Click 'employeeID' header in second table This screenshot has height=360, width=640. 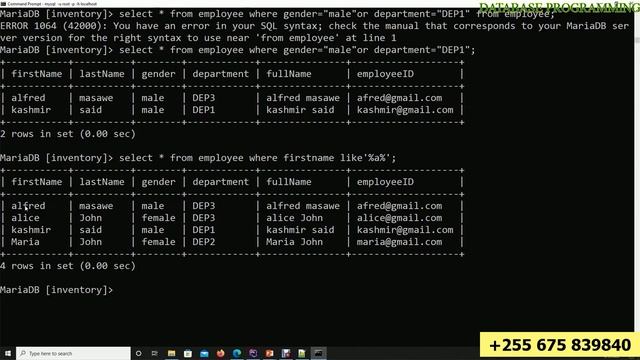point(385,182)
